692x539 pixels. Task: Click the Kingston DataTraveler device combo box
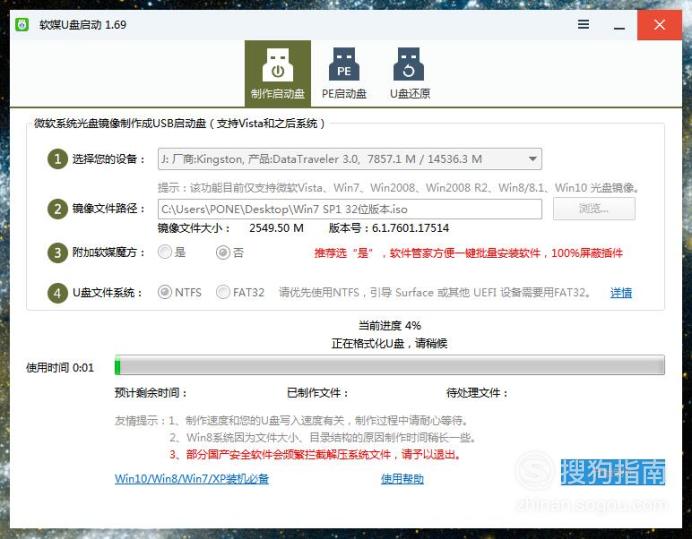pyautogui.click(x=350, y=159)
